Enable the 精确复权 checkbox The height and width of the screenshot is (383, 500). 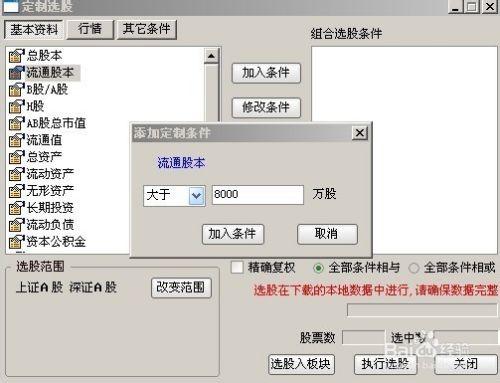pos(237,267)
